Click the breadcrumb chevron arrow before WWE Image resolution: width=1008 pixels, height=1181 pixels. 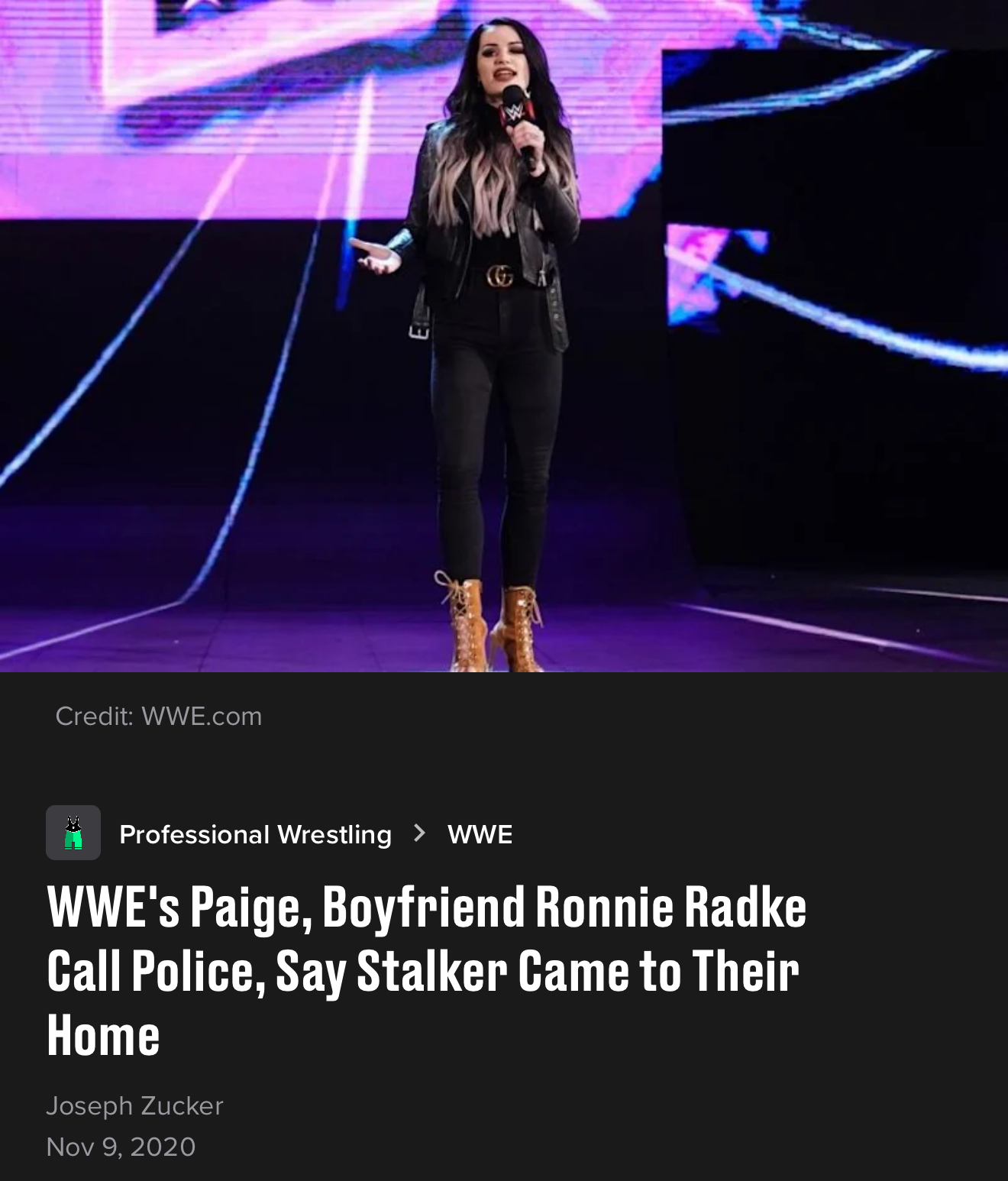(418, 833)
